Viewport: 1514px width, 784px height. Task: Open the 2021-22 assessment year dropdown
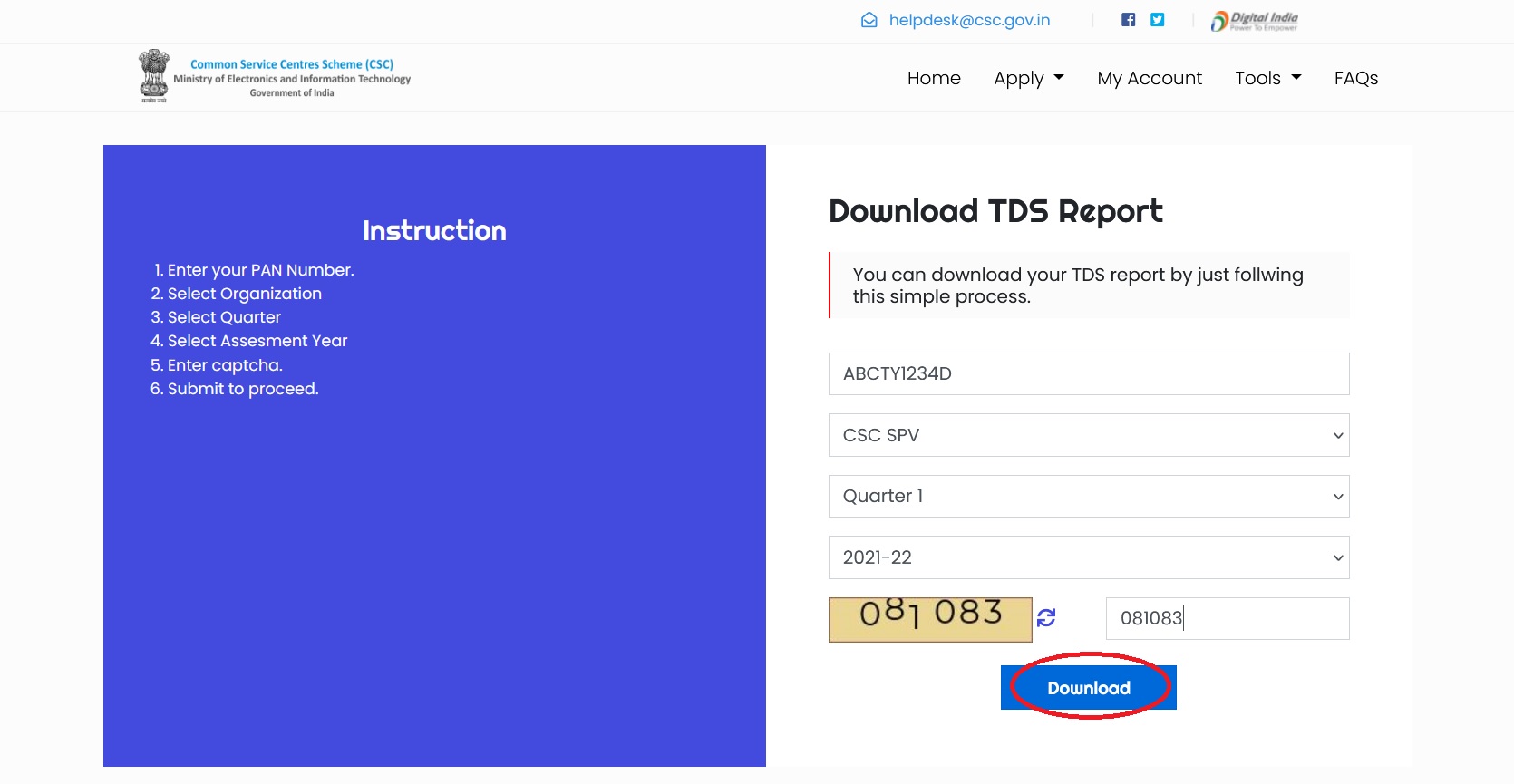click(1088, 557)
